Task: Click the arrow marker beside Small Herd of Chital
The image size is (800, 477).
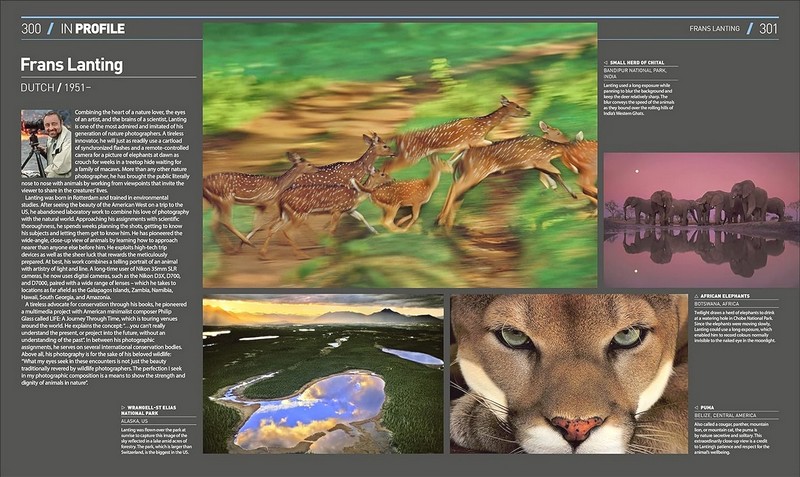Action: pyautogui.click(x=606, y=63)
